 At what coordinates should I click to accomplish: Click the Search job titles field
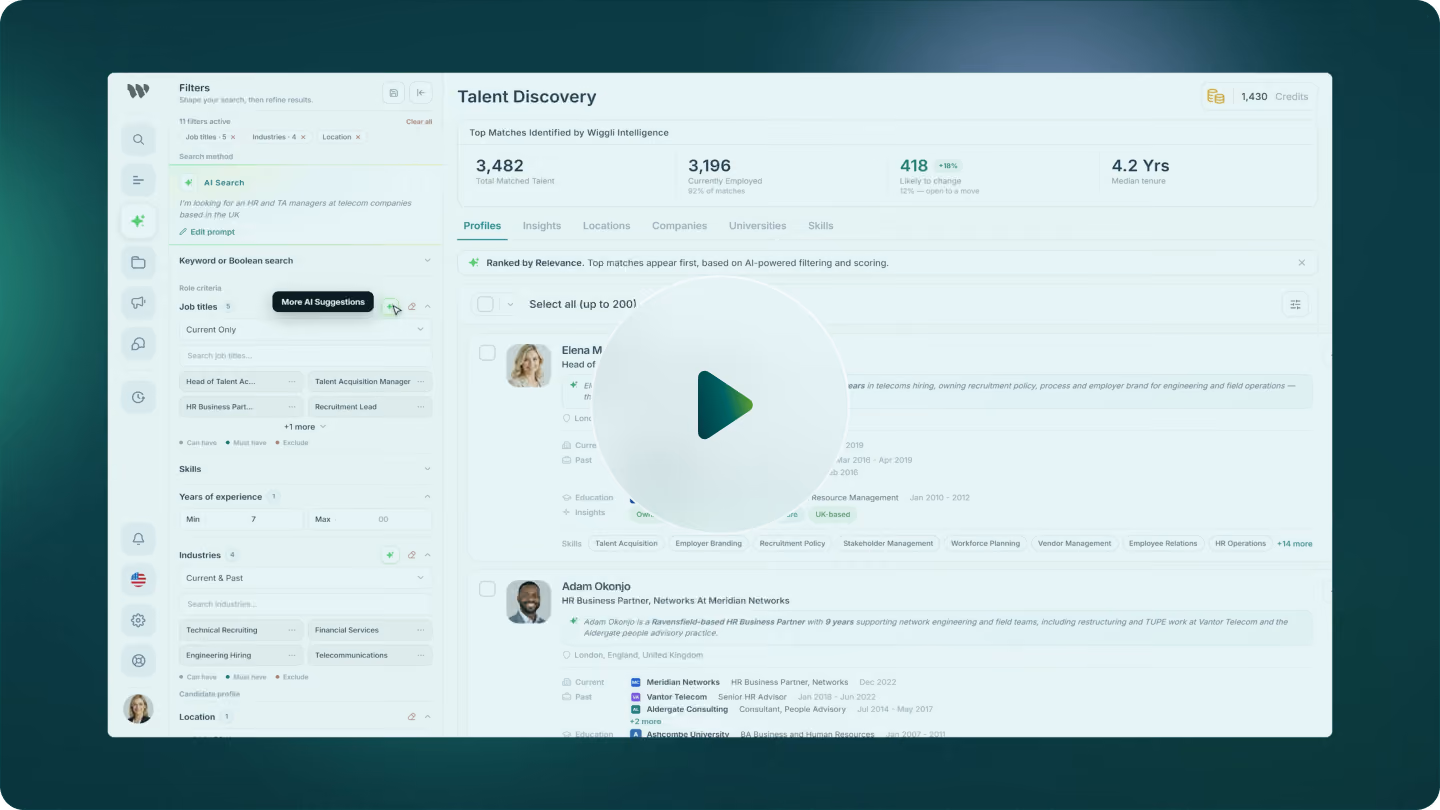(x=305, y=356)
